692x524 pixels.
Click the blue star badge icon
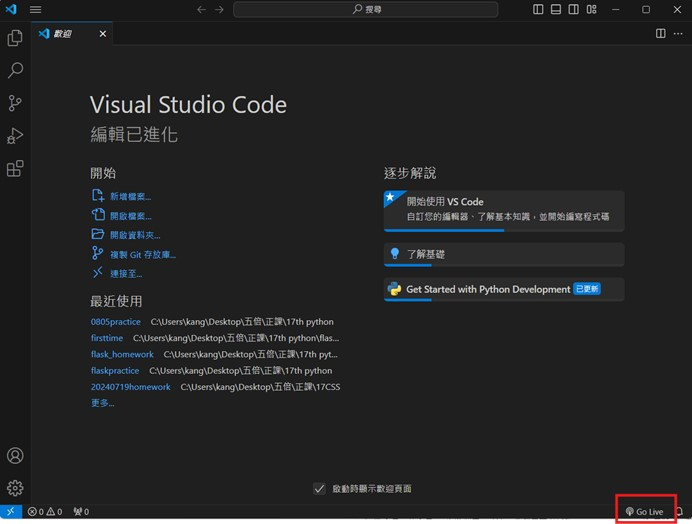click(x=391, y=197)
